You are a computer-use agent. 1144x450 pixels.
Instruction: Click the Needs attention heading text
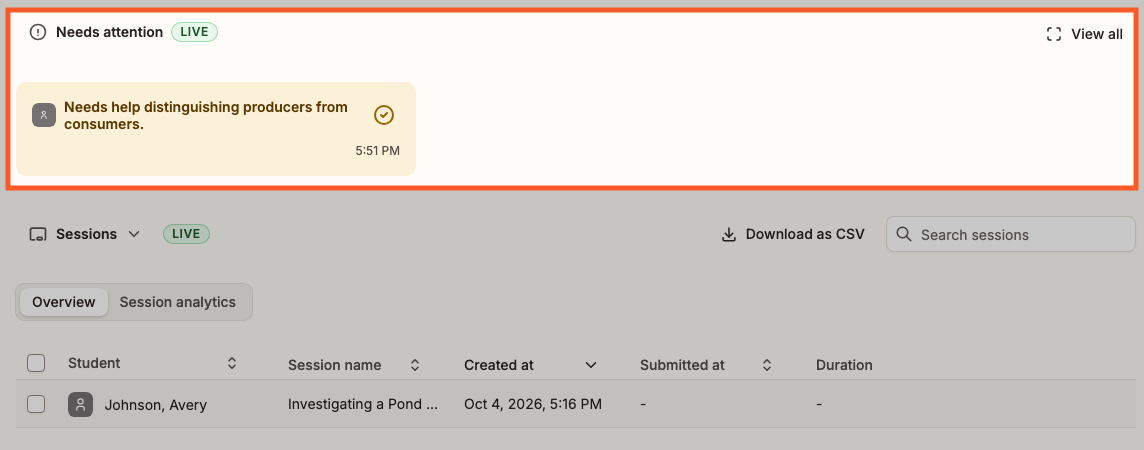[x=109, y=32]
